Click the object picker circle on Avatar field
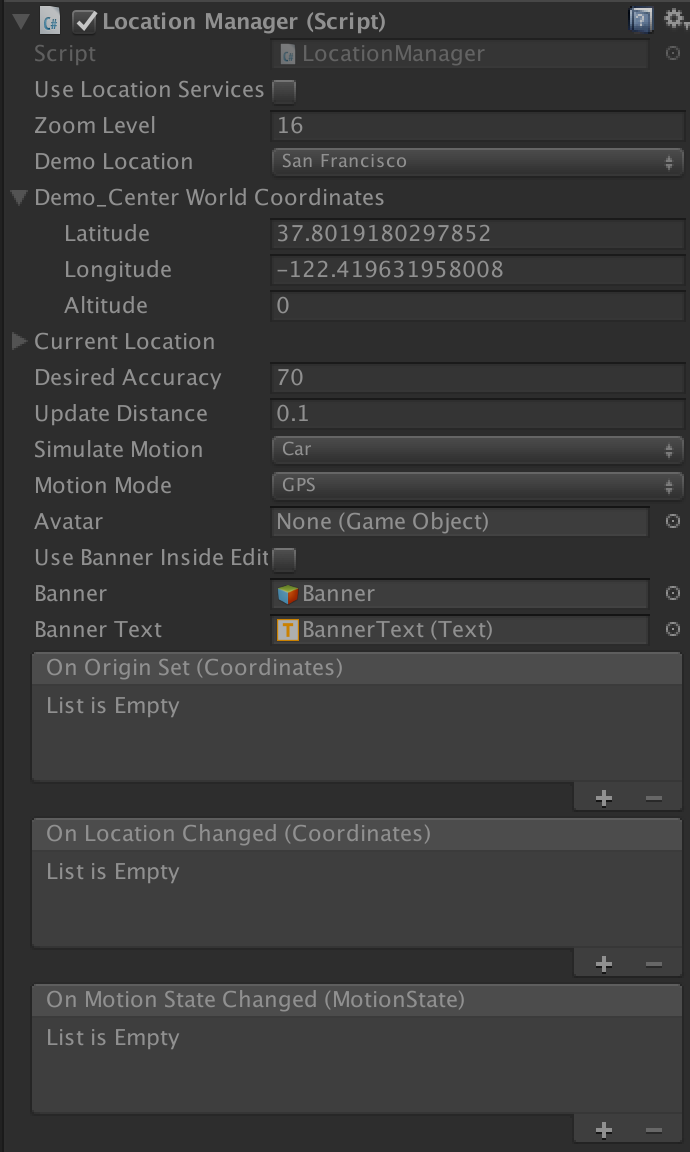Viewport: 690px width, 1152px height. tap(673, 521)
